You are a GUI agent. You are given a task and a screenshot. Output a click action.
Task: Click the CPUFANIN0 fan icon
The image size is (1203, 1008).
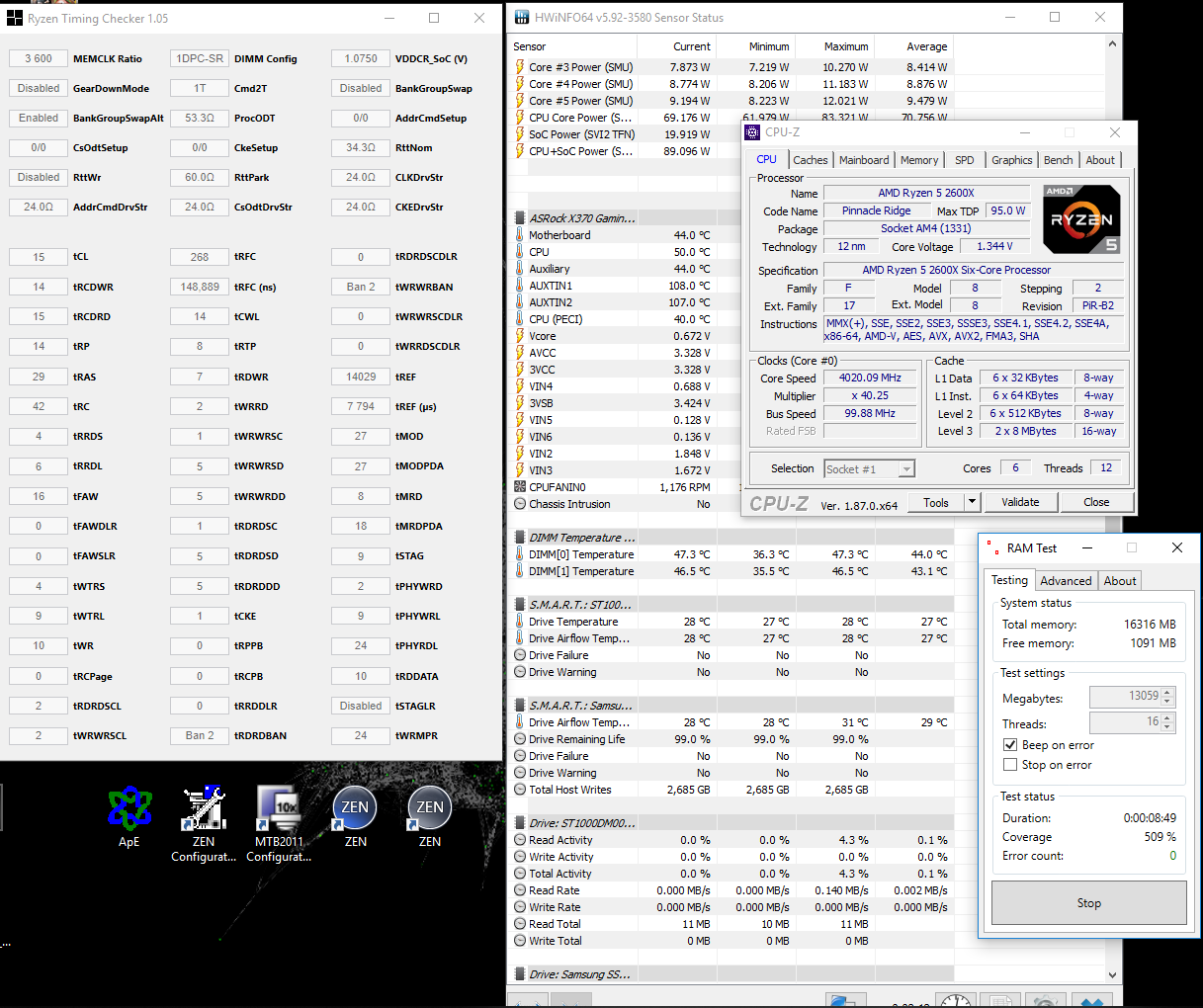coord(520,487)
